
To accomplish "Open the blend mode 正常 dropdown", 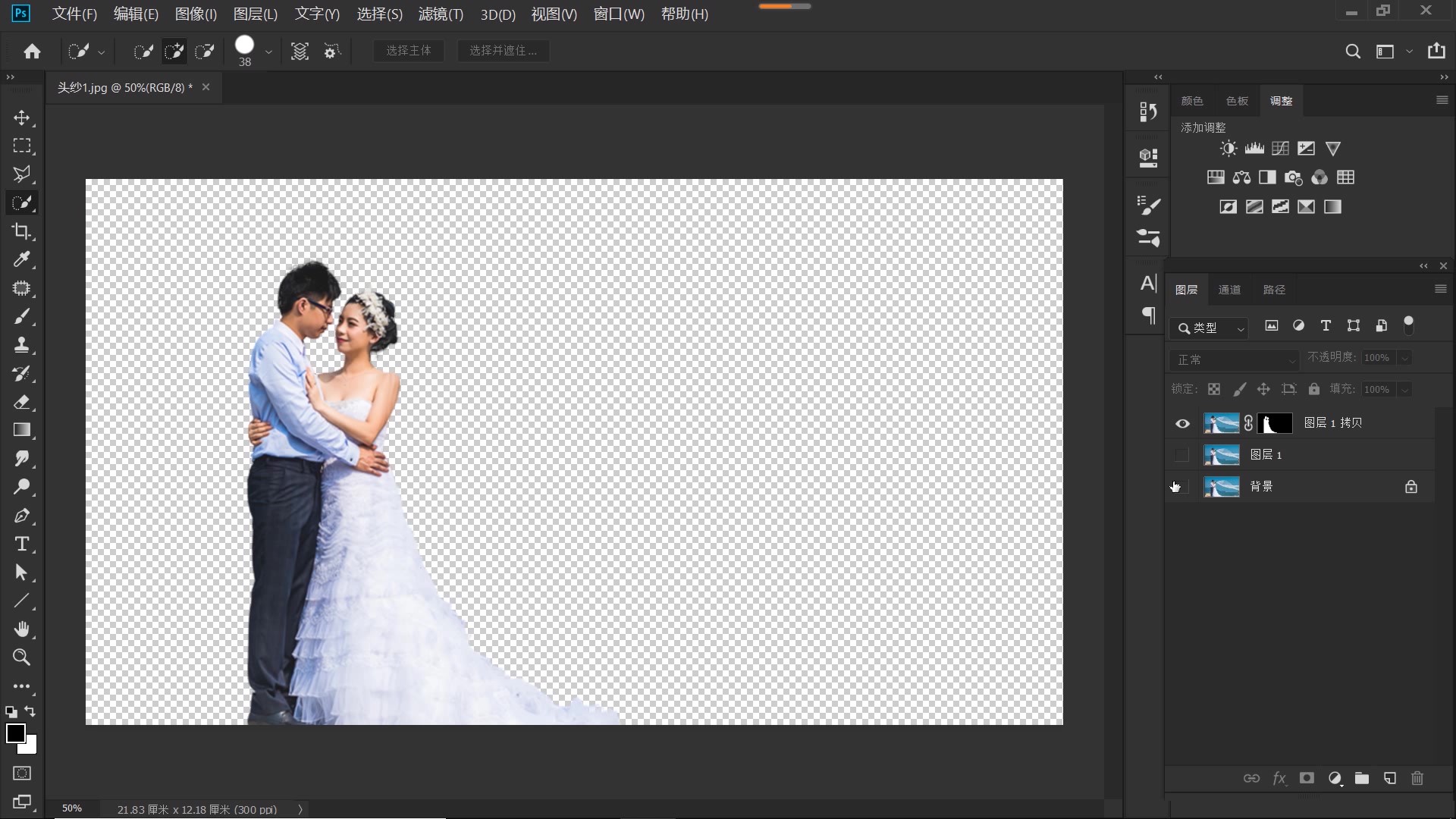I will coord(1235,359).
